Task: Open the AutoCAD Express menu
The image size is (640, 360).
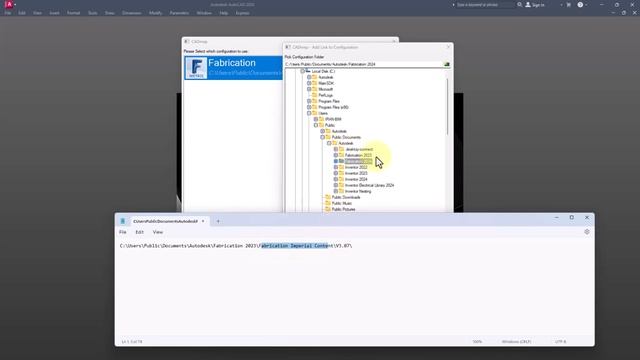Action: [242, 13]
